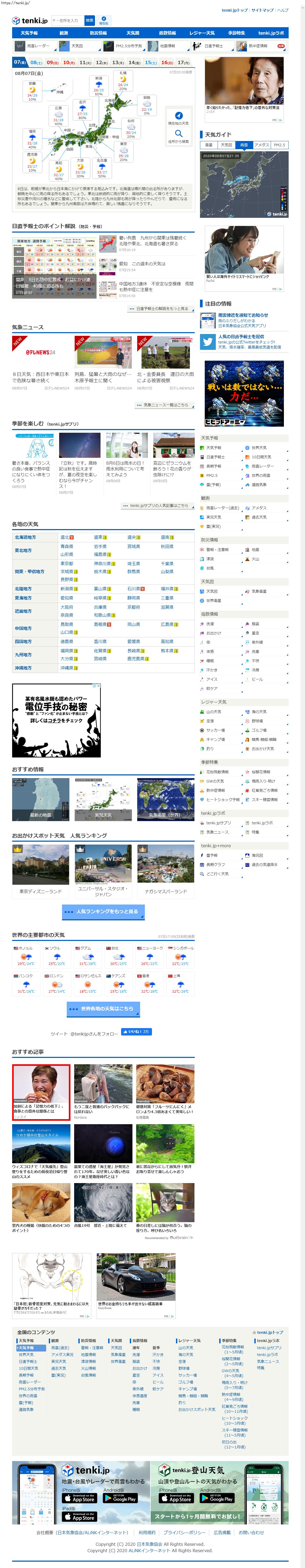Select the 10(月) date tab
This screenshot has width=305, height=1568.
(x=69, y=62)
